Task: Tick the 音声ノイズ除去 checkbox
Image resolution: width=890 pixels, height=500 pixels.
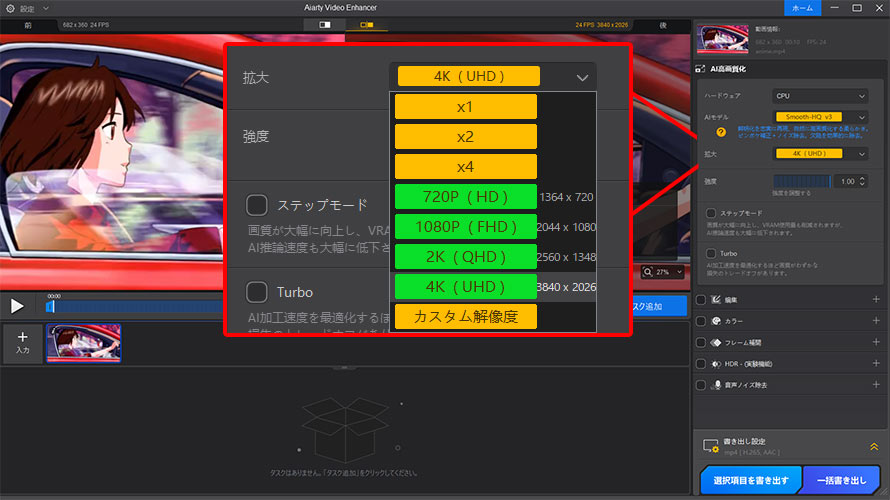Action: [x=701, y=385]
